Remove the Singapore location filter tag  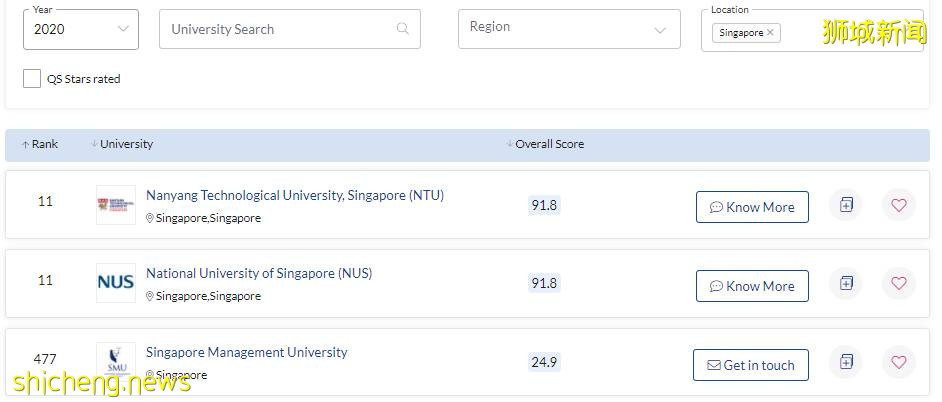coord(770,33)
